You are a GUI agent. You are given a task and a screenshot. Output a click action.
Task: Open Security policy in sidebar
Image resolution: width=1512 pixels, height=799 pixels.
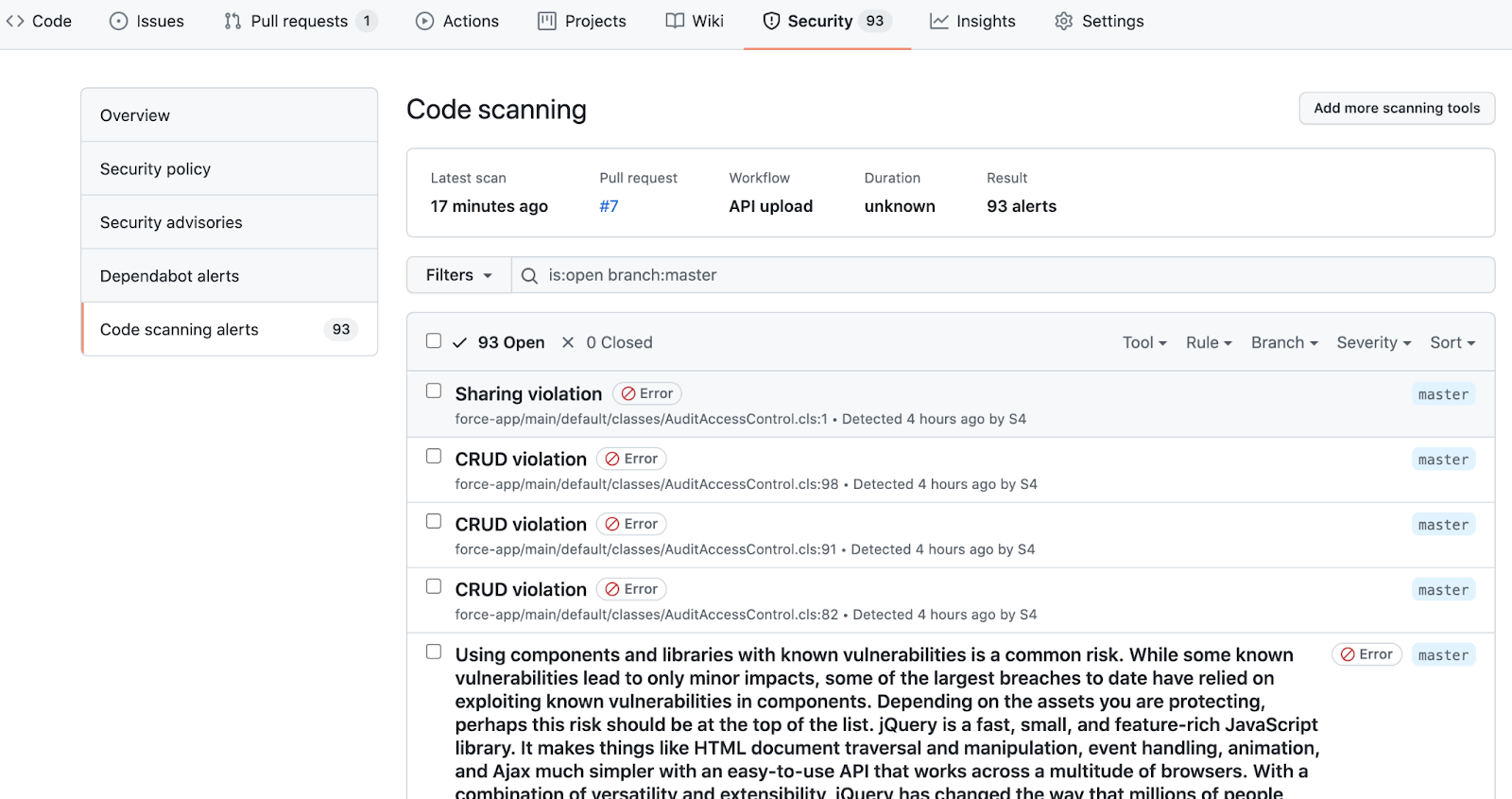coord(230,168)
